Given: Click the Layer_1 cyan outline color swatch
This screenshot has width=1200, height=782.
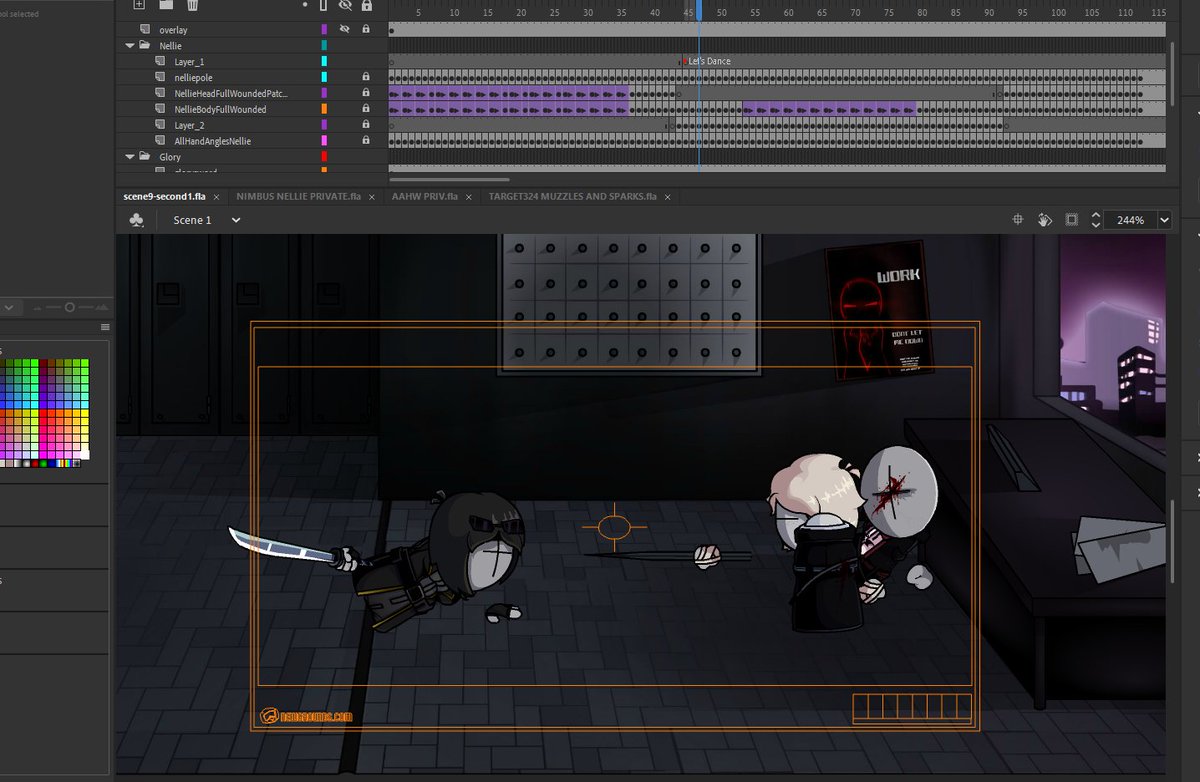Looking at the screenshot, I should pos(324,61).
